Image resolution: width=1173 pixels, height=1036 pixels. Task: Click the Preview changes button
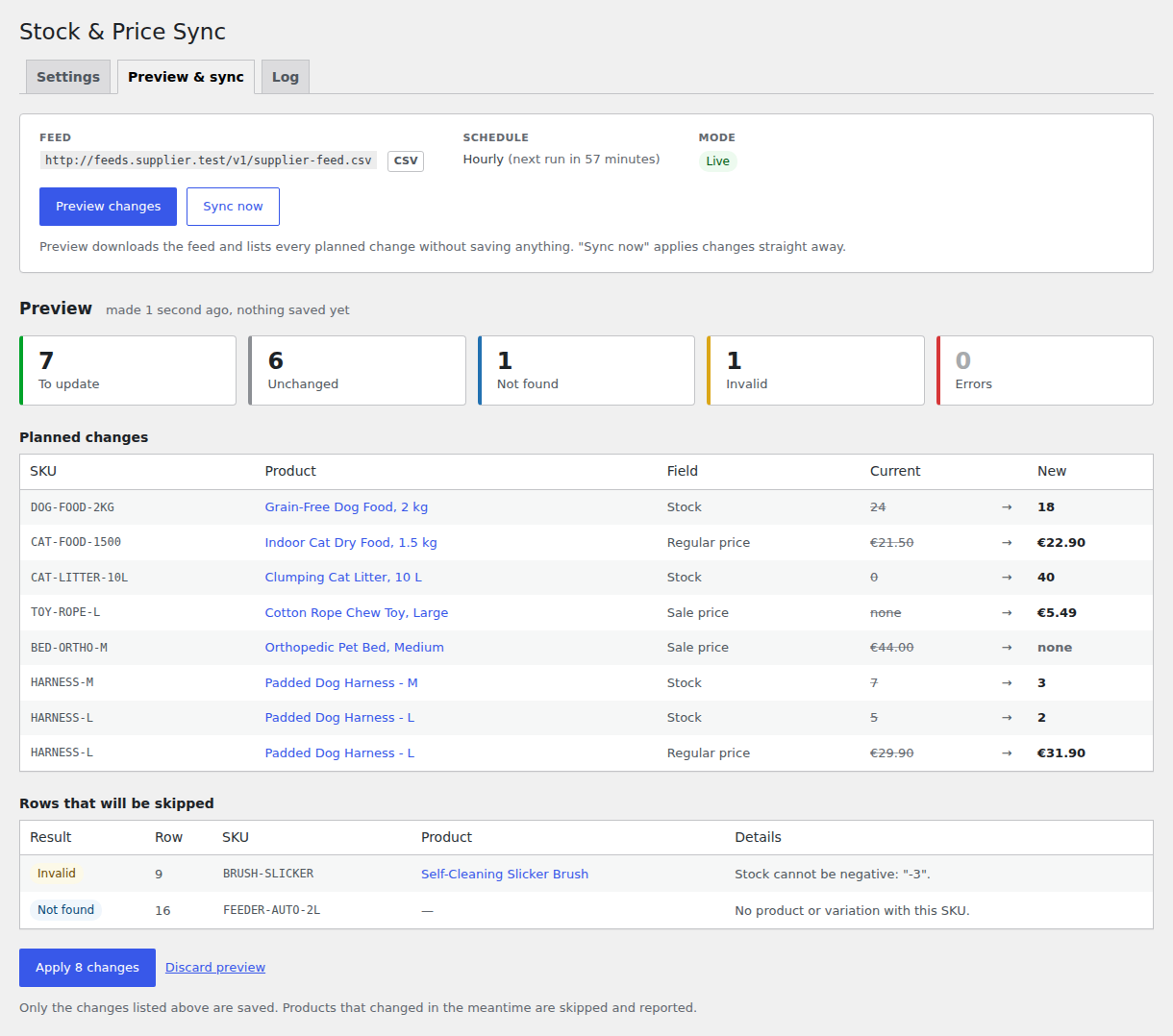click(108, 207)
